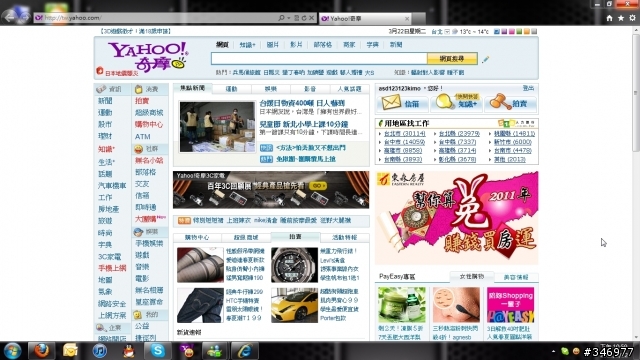Open the 超級商城 sidebar link

pyautogui.click(x=149, y=113)
